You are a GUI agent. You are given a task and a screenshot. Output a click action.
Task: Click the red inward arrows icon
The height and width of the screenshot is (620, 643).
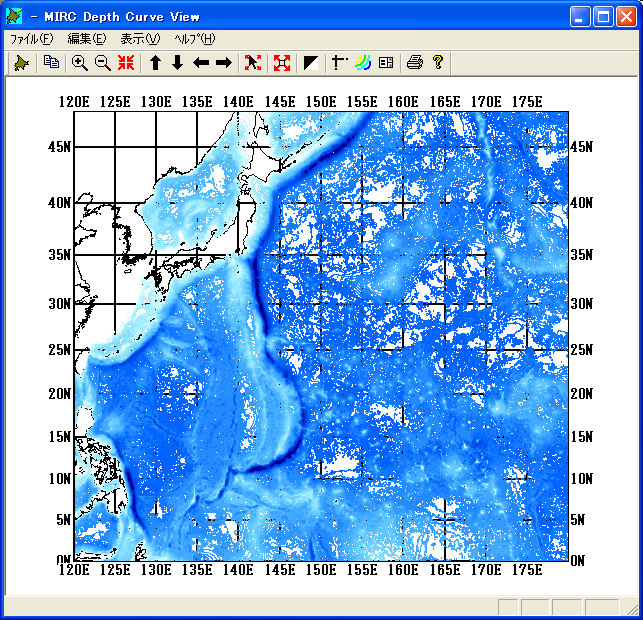(126, 63)
